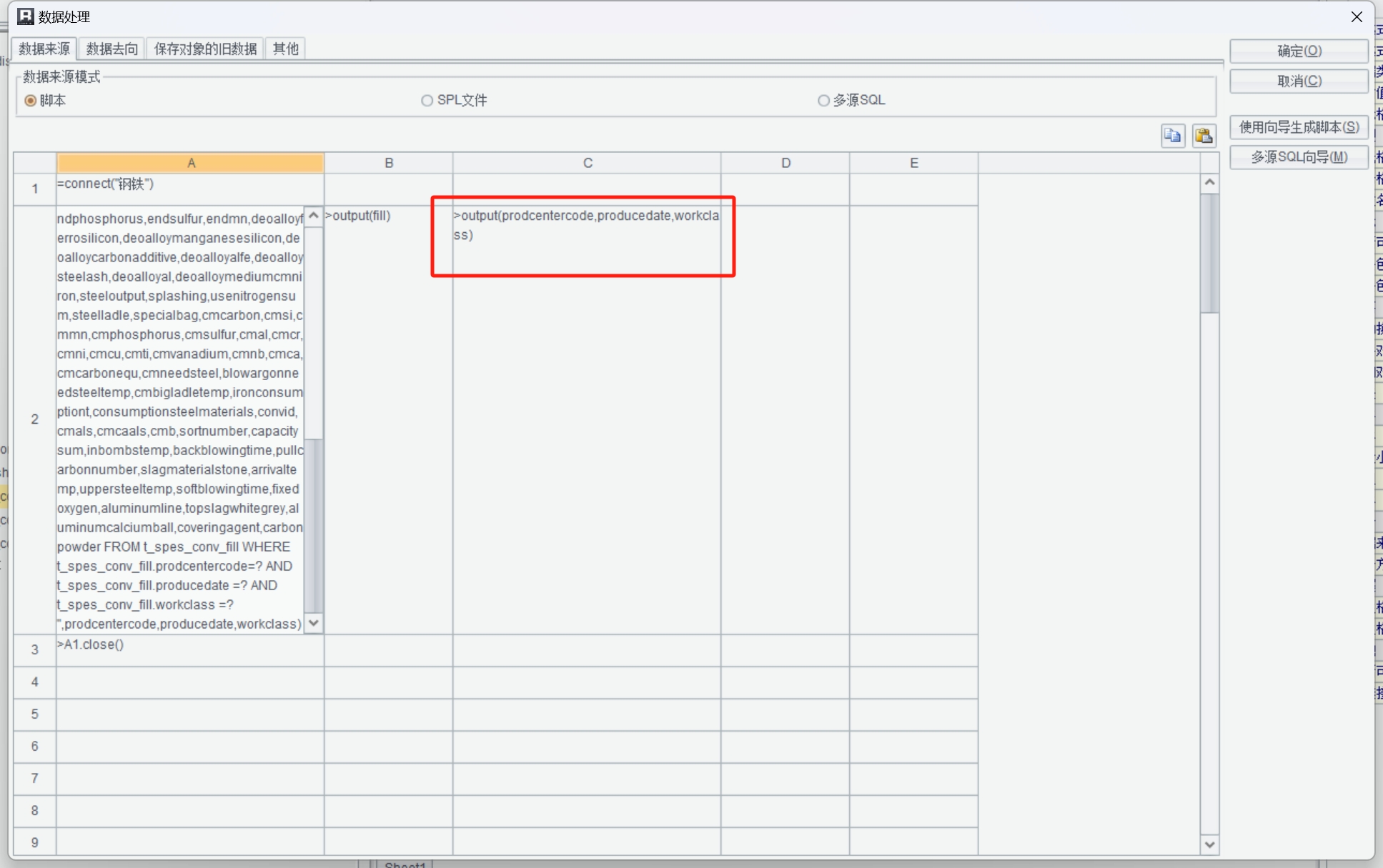This screenshot has height=868, width=1383.
Task: Switch to the 数据去向 tab
Action: tap(111, 49)
